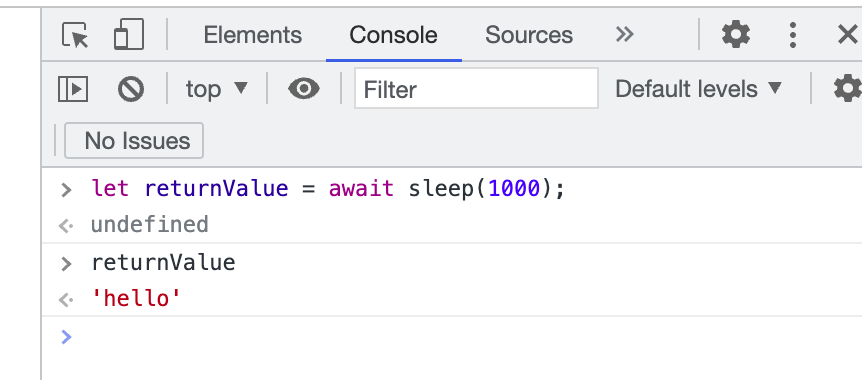Open the three-dot customize menu
The width and height of the screenshot is (862, 380).
[x=792, y=35]
